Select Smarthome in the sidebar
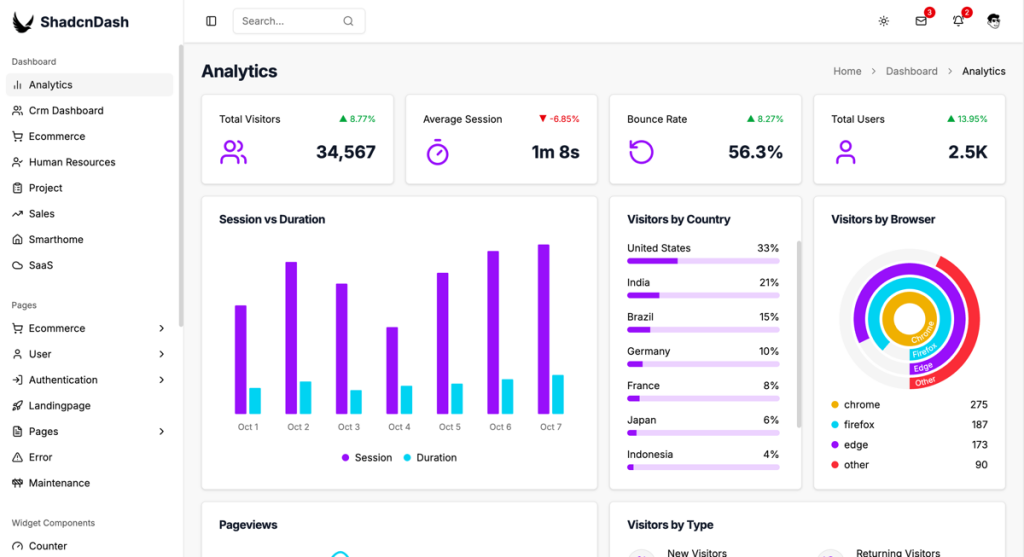1024x557 pixels. [x=56, y=240]
